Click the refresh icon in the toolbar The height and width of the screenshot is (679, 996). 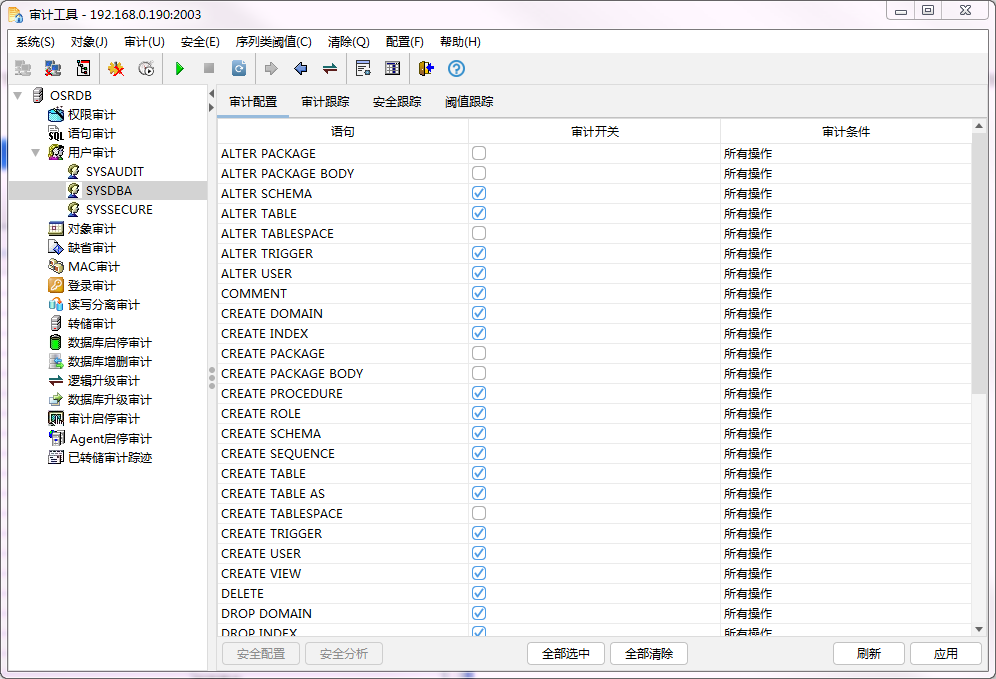pos(239,69)
